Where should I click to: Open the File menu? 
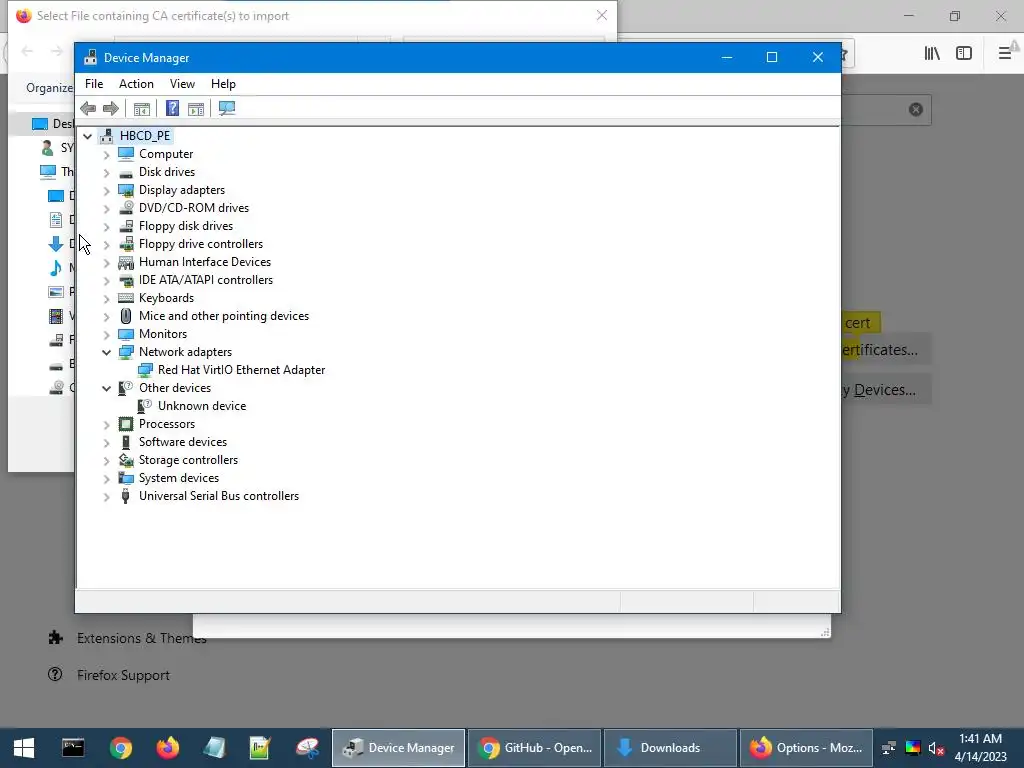pos(94,84)
